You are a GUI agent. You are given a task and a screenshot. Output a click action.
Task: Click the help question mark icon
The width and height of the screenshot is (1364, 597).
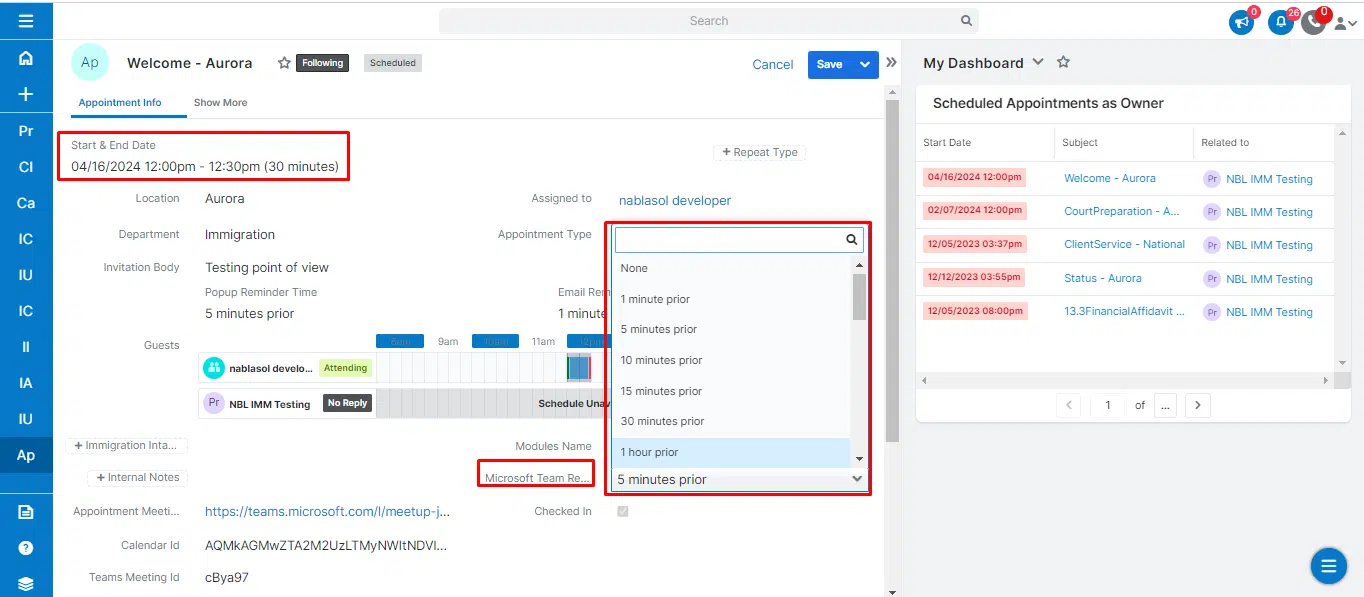[x=26, y=548]
